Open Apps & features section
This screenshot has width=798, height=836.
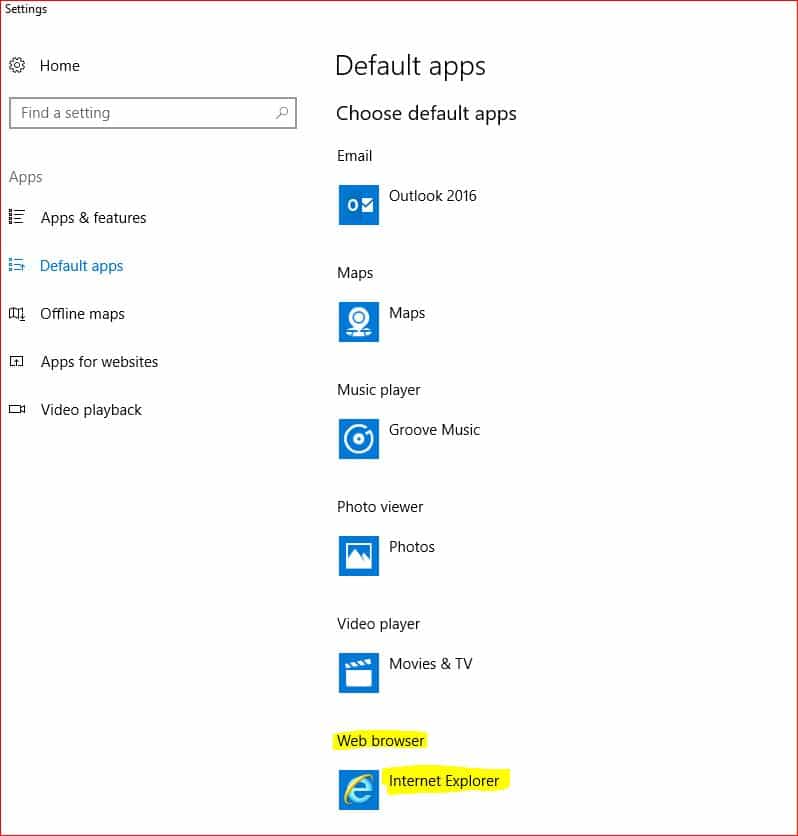coord(93,218)
